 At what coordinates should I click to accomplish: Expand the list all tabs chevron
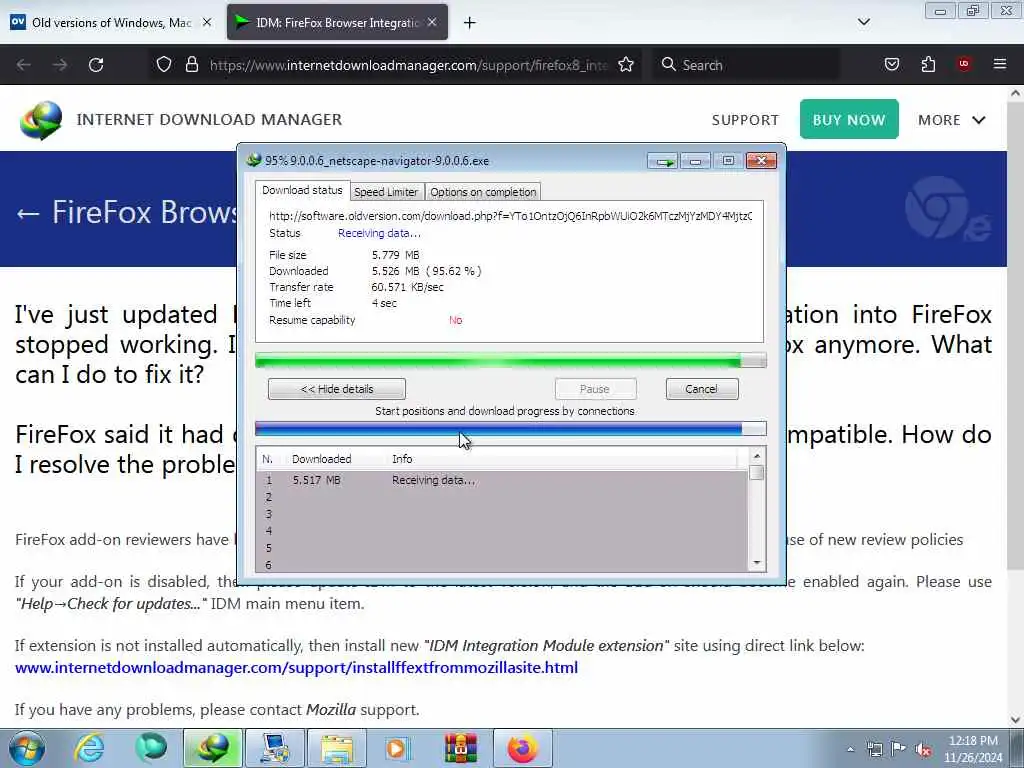pyautogui.click(x=863, y=22)
